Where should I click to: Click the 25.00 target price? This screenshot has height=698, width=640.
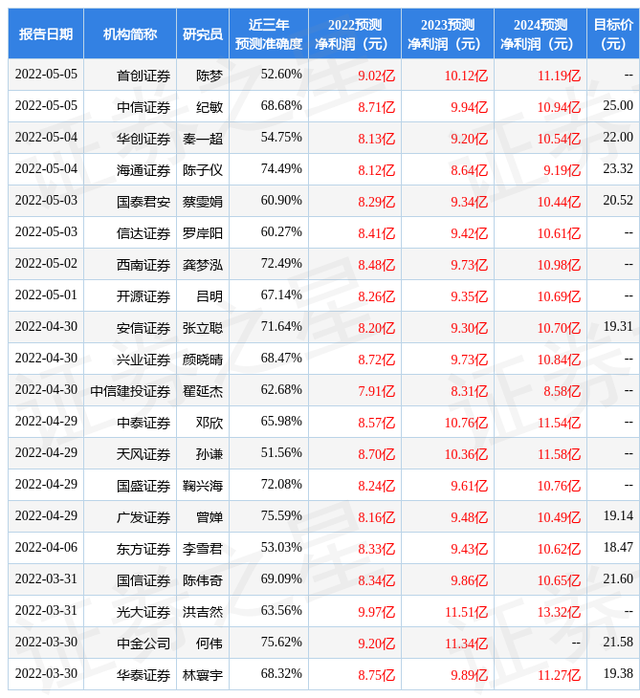tap(618, 106)
